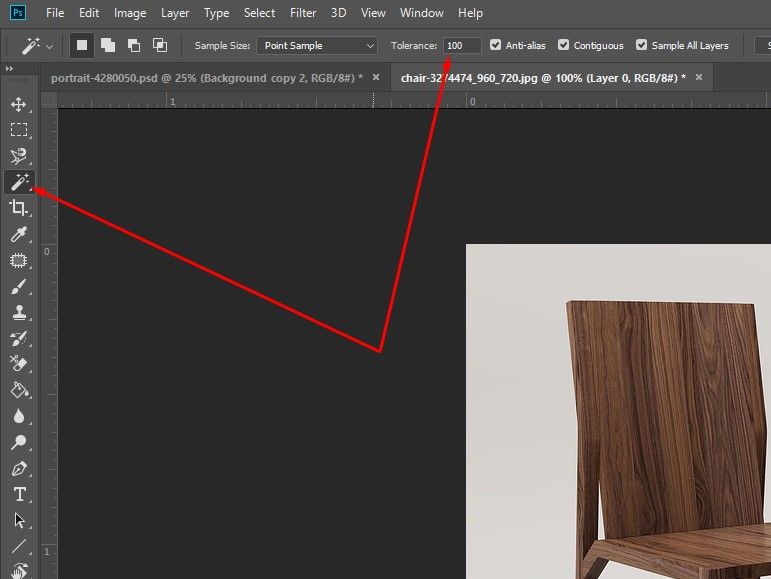Screen dimensions: 771x579
Task: Select the Brush tool
Action: coord(18,288)
